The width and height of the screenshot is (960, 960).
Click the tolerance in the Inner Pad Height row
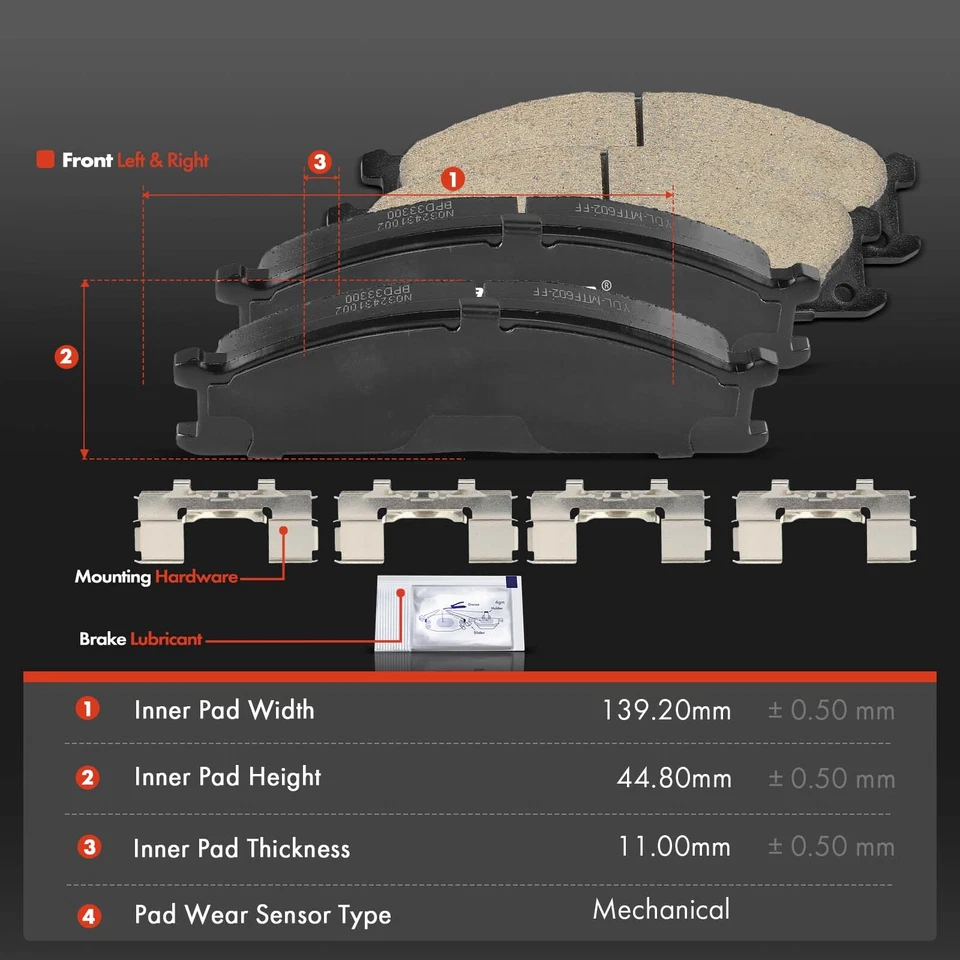(x=831, y=779)
